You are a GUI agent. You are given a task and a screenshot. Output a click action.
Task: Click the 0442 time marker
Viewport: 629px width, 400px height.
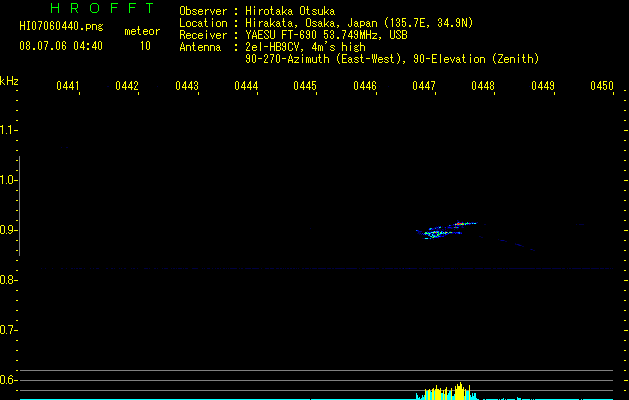coord(127,86)
